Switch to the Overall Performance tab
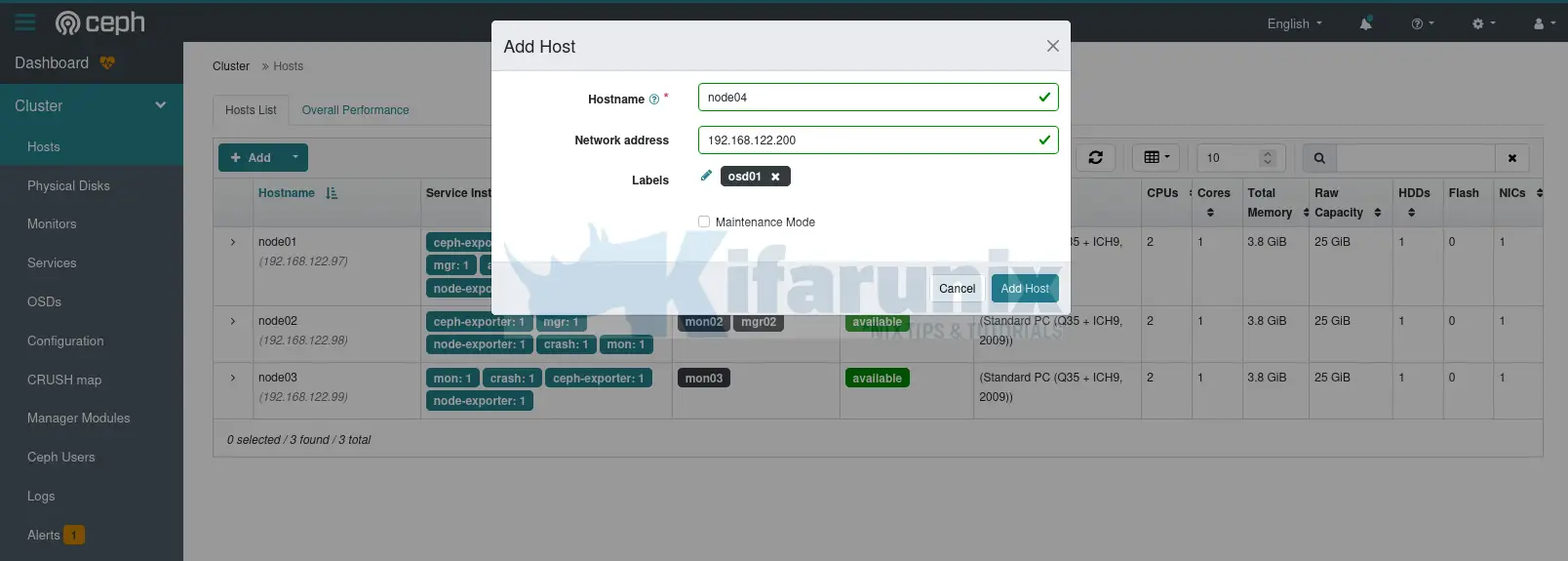The height and width of the screenshot is (561, 1568). pos(355,110)
